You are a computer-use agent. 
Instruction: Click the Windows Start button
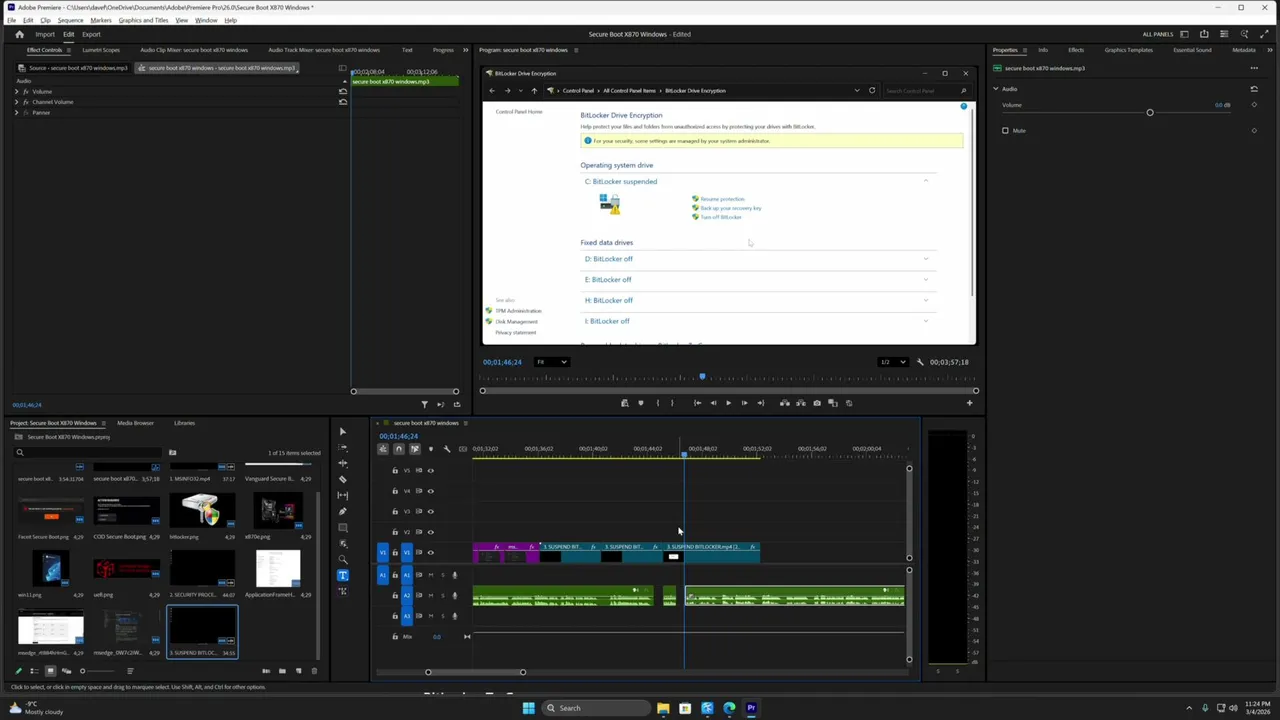(528, 708)
